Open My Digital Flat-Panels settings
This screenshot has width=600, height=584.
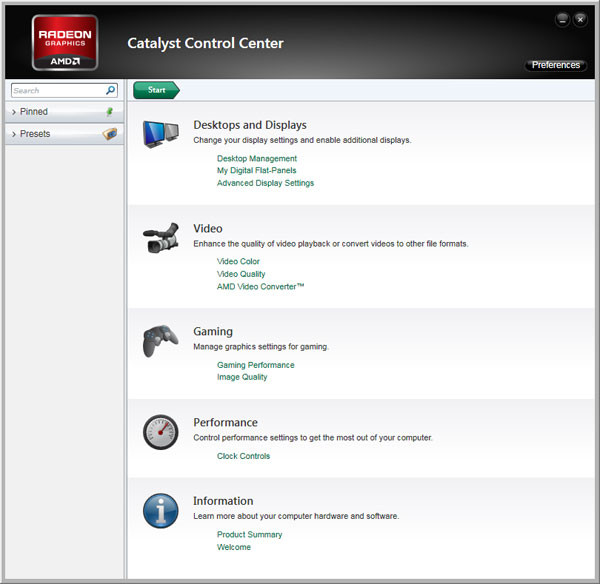256,170
